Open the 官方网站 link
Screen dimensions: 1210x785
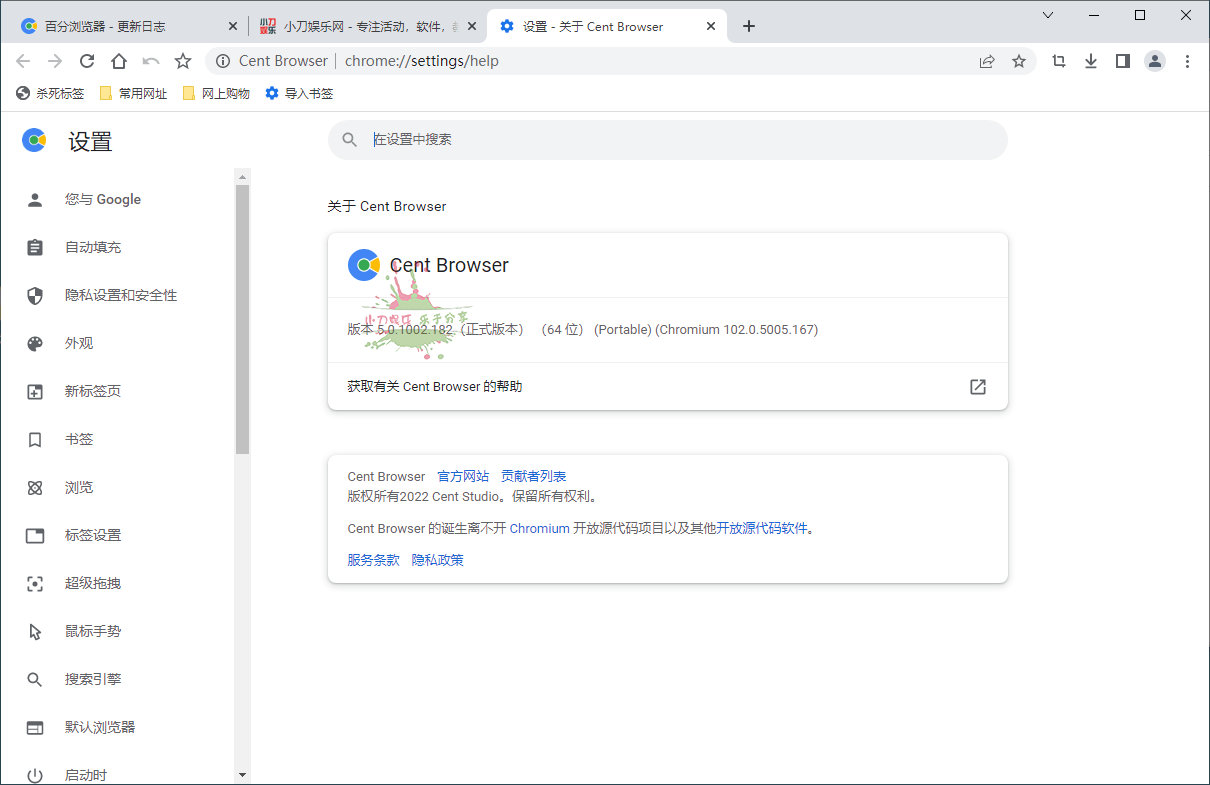coord(462,476)
